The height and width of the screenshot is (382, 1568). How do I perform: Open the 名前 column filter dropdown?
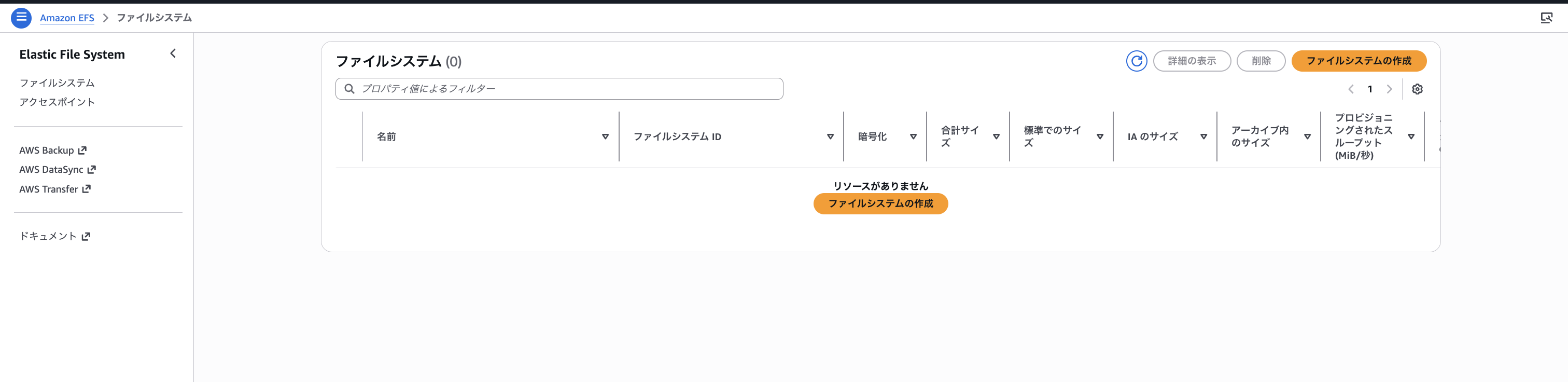coord(605,137)
